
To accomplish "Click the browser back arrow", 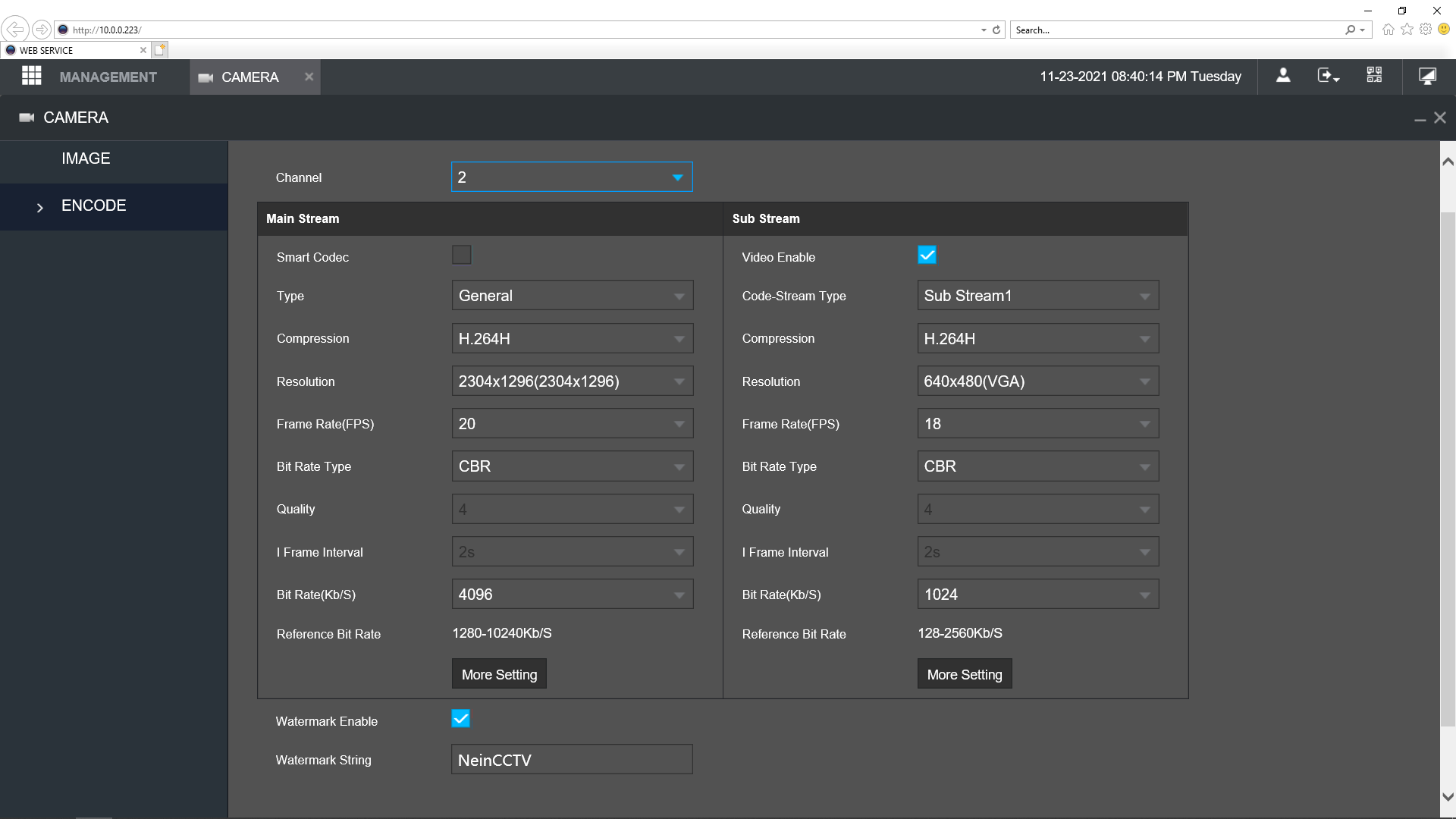I will pyautogui.click(x=14, y=30).
